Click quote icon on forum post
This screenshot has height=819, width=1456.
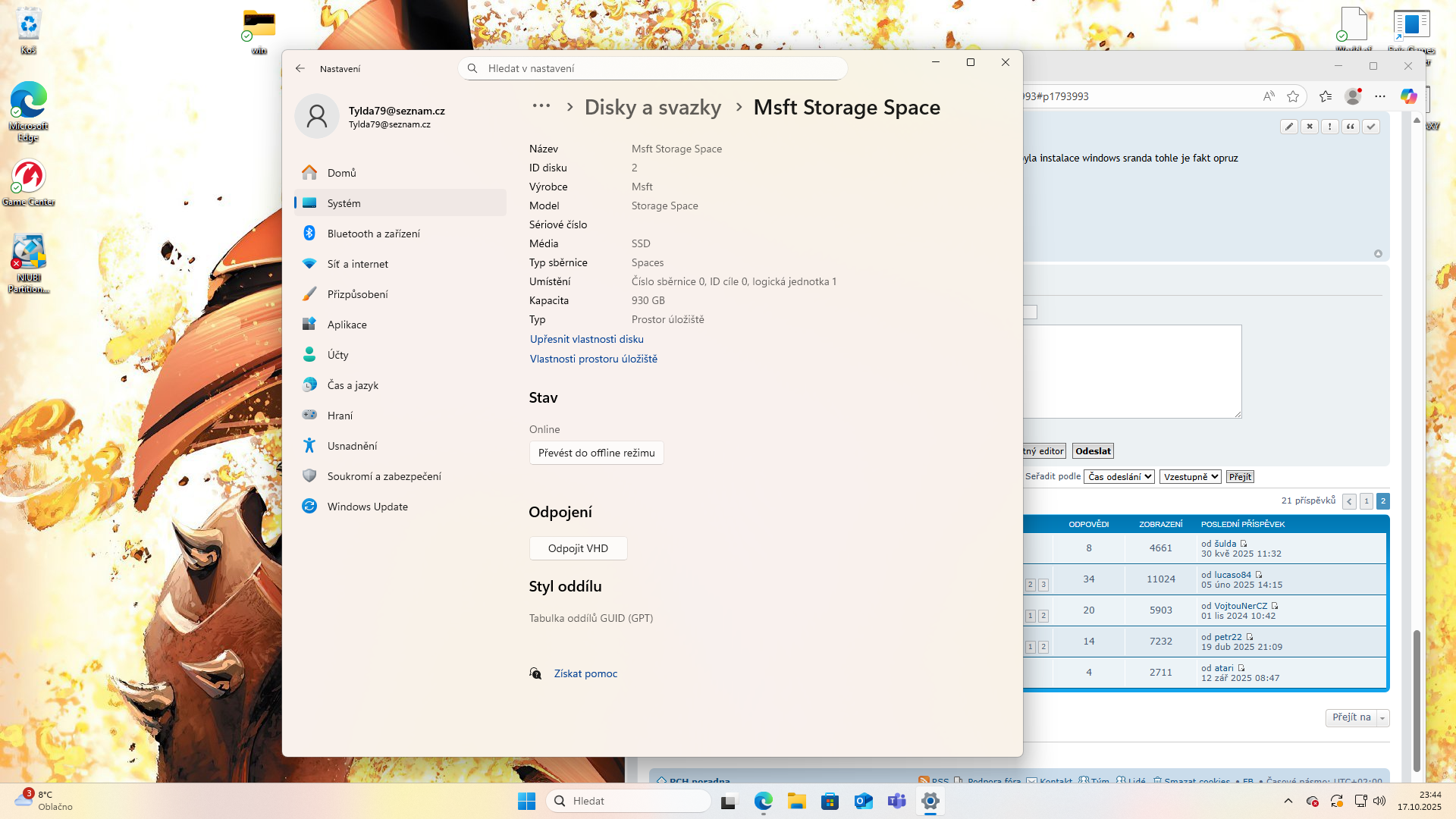1350,127
